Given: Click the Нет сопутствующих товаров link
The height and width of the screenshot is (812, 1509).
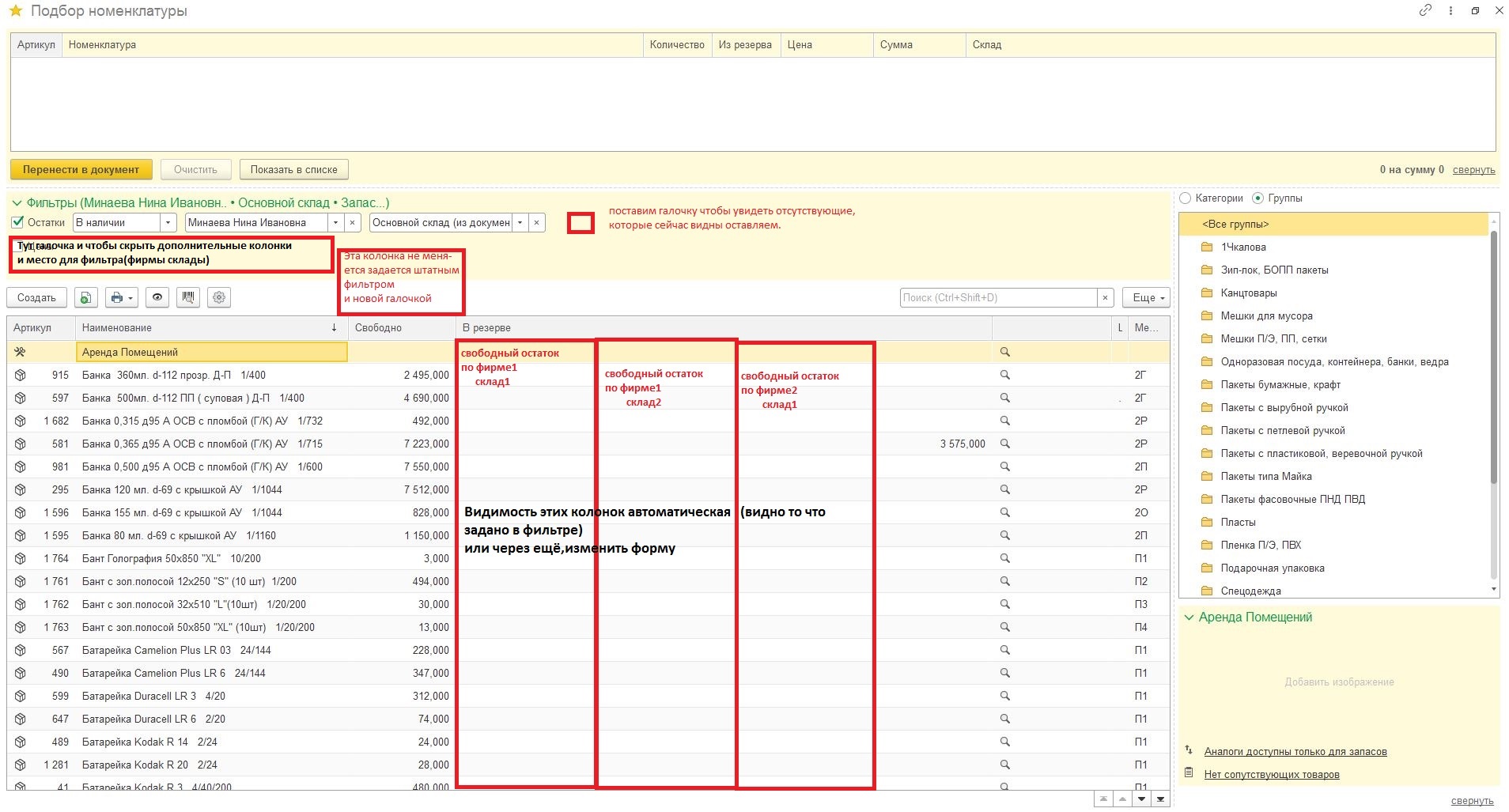Looking at the screenshot, I should pos(1271,774).
